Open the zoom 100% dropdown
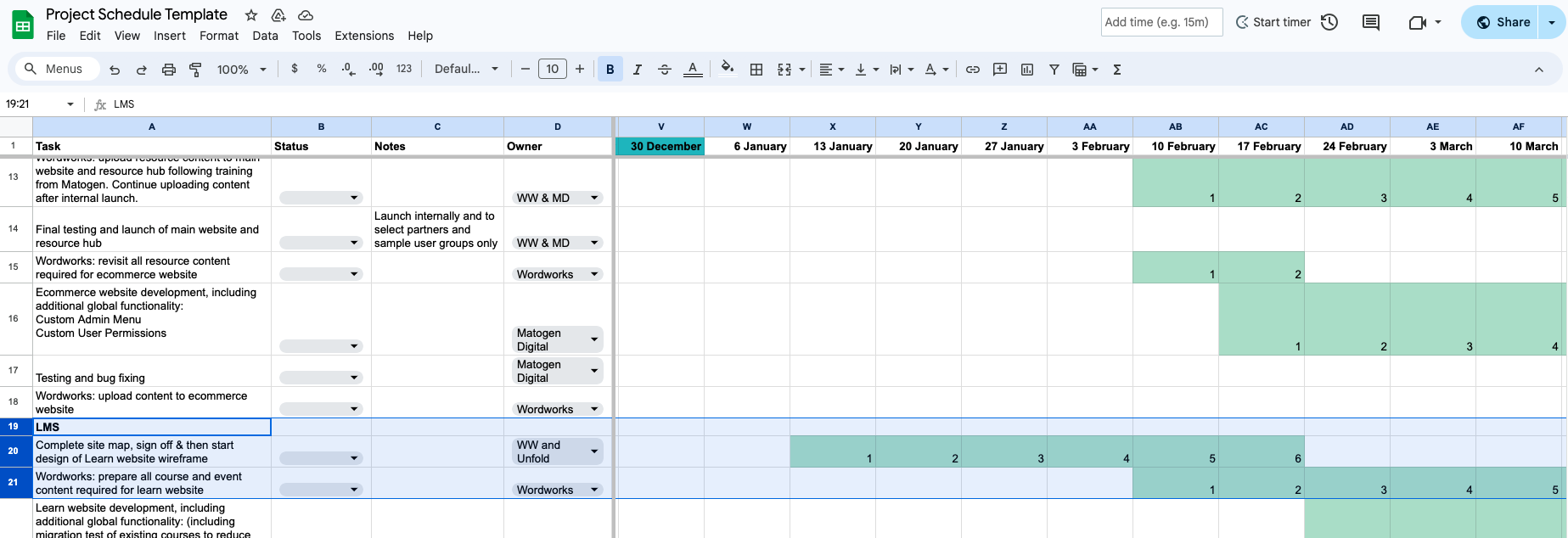 (x=241, y=70)
